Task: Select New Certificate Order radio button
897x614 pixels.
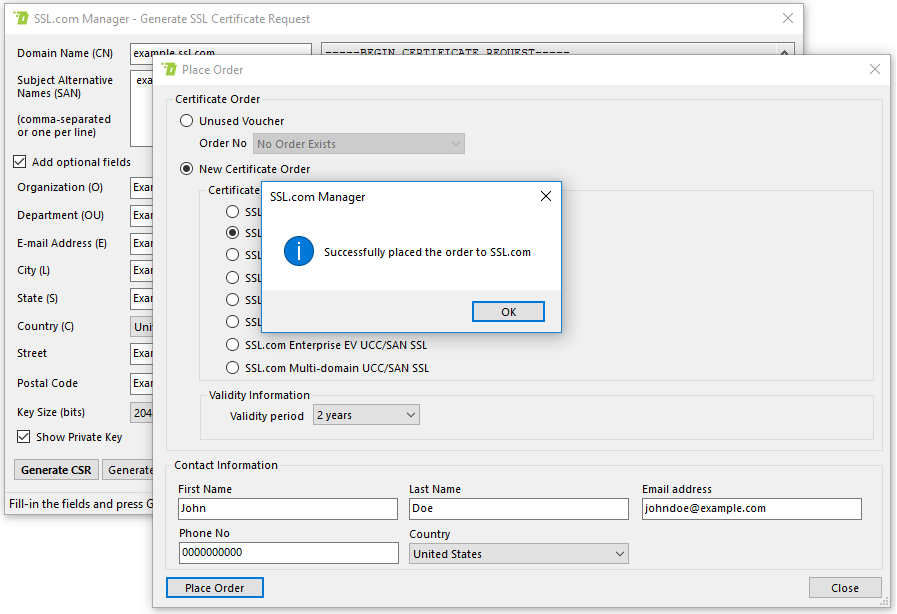Action: [186, 169]
